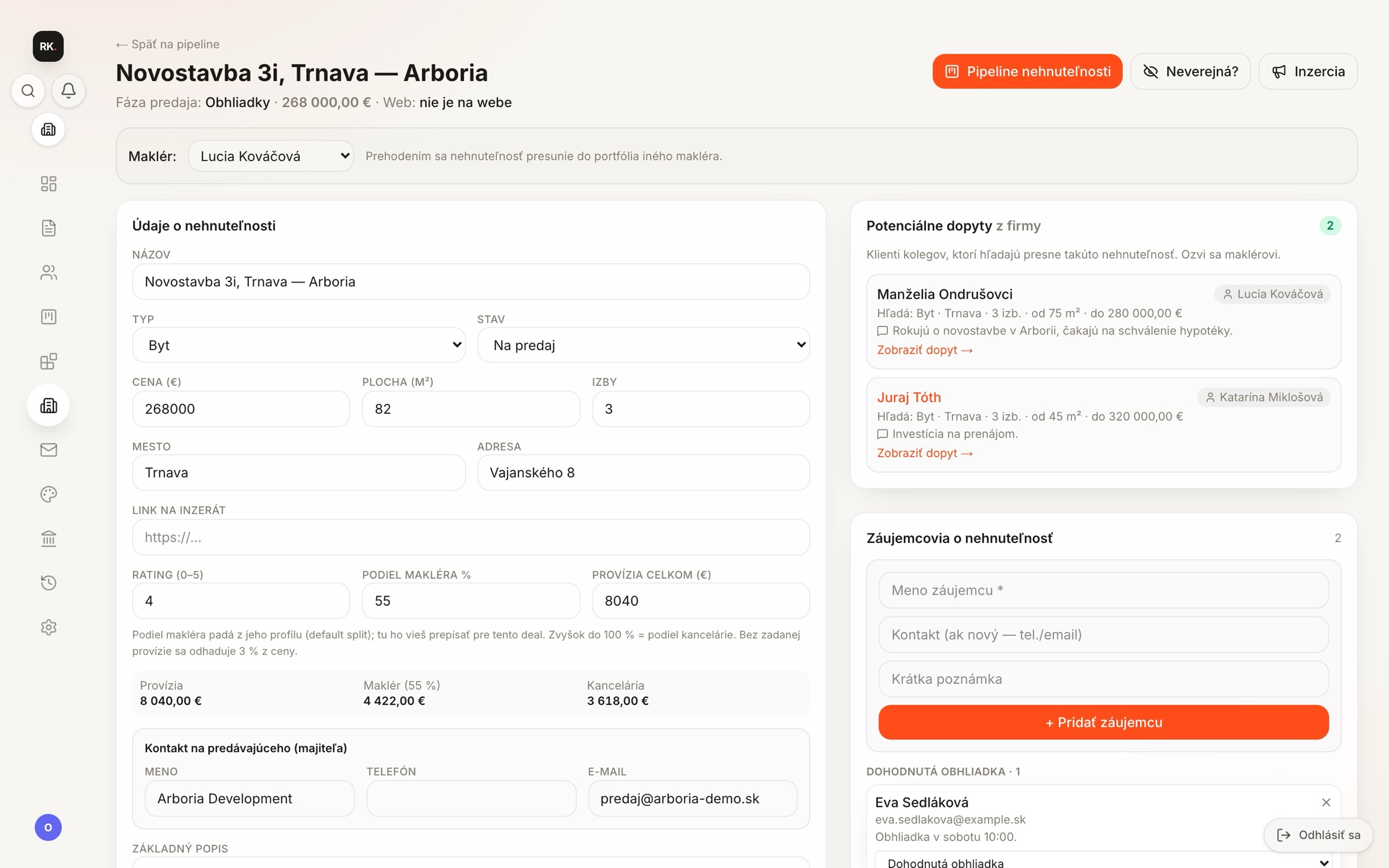1389x868 pixels.
Task: Click the Odhlásiť sa button
Action: point(1318,835)
